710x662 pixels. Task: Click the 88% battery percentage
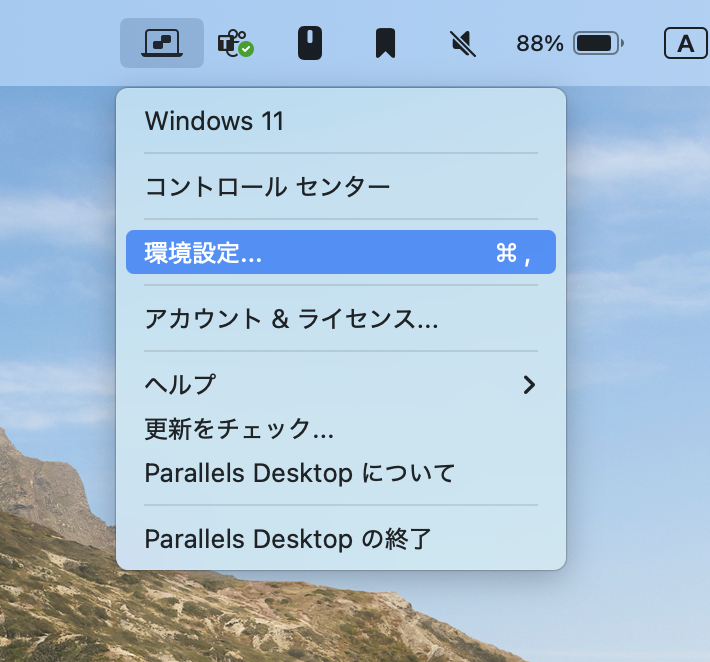tap(540, 43)
